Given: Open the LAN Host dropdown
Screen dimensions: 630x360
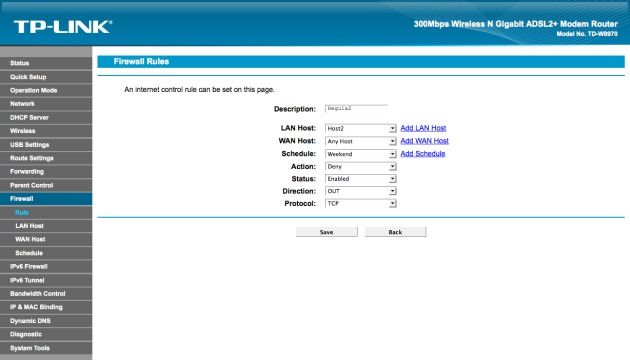Looking at the screenshot, I should pos(360,129).
